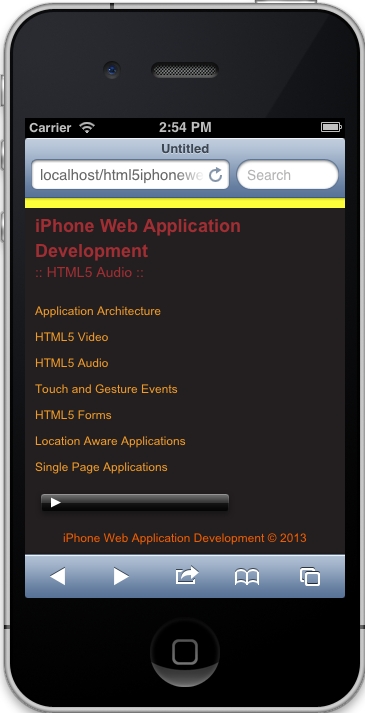Tap the iPhone Web Application Development heading

coord(138,238)
